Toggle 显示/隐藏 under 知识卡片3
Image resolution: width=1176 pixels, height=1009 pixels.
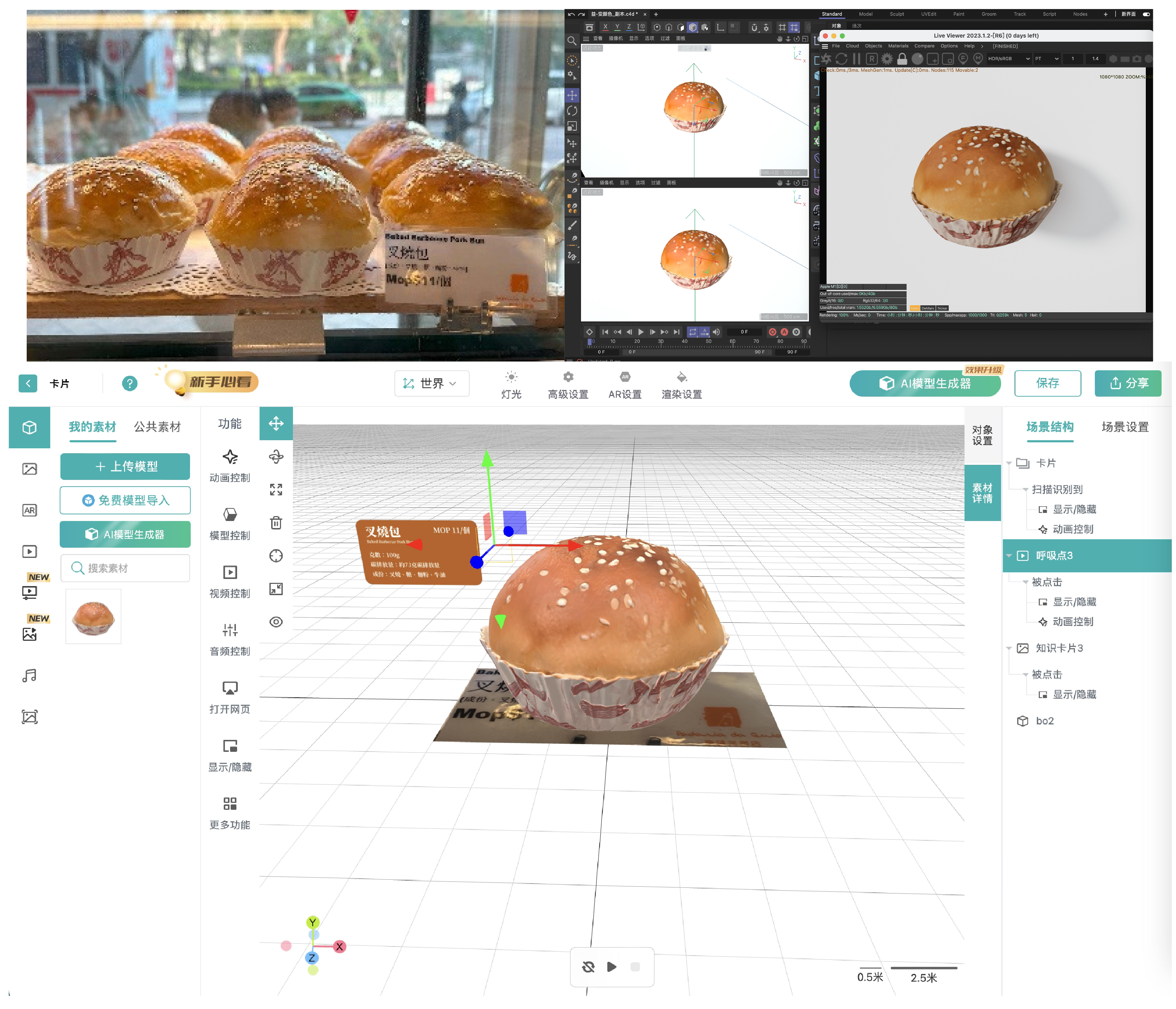pyautogui.click(x=1074, y=694)
